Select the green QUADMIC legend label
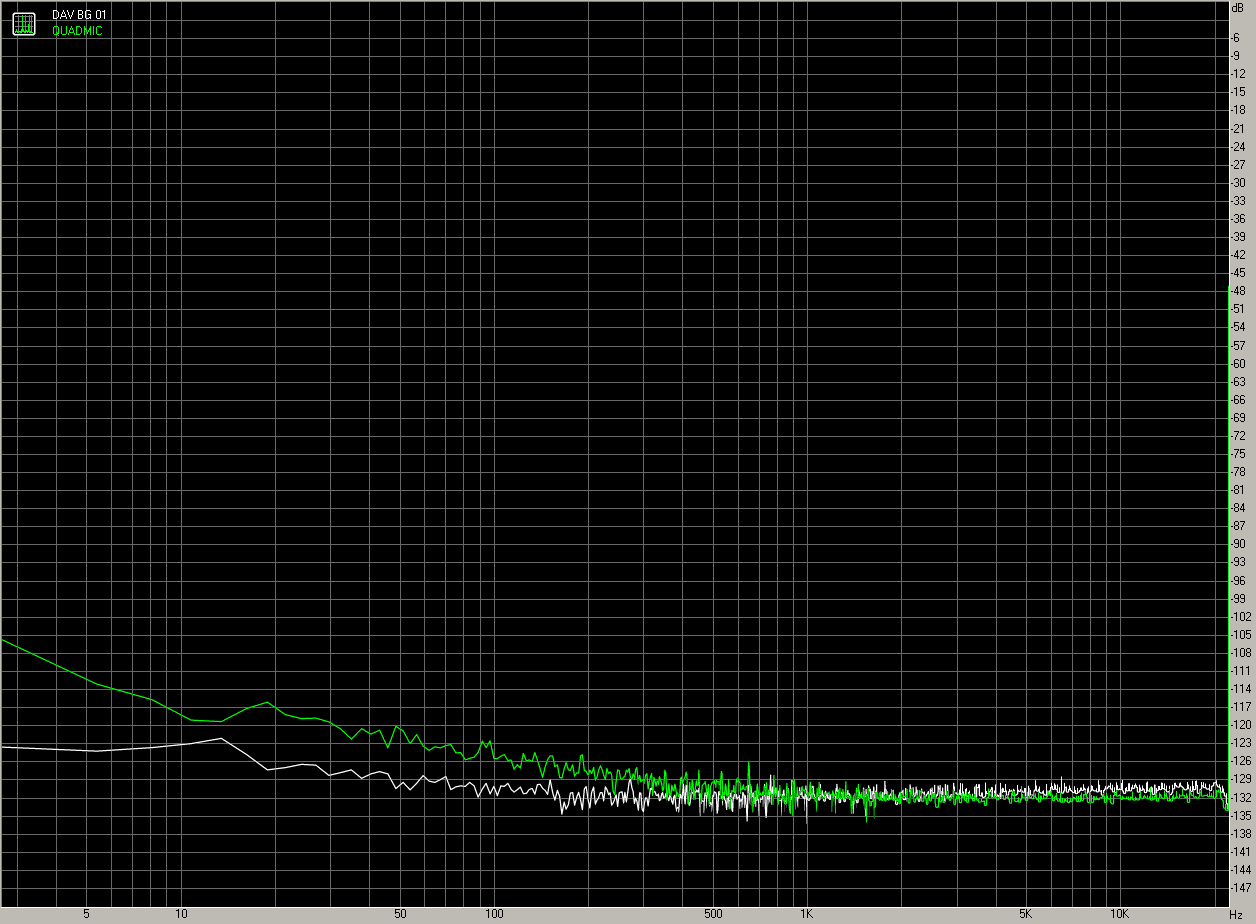Screen dimensions: 1256x924 tap(77, 31)
